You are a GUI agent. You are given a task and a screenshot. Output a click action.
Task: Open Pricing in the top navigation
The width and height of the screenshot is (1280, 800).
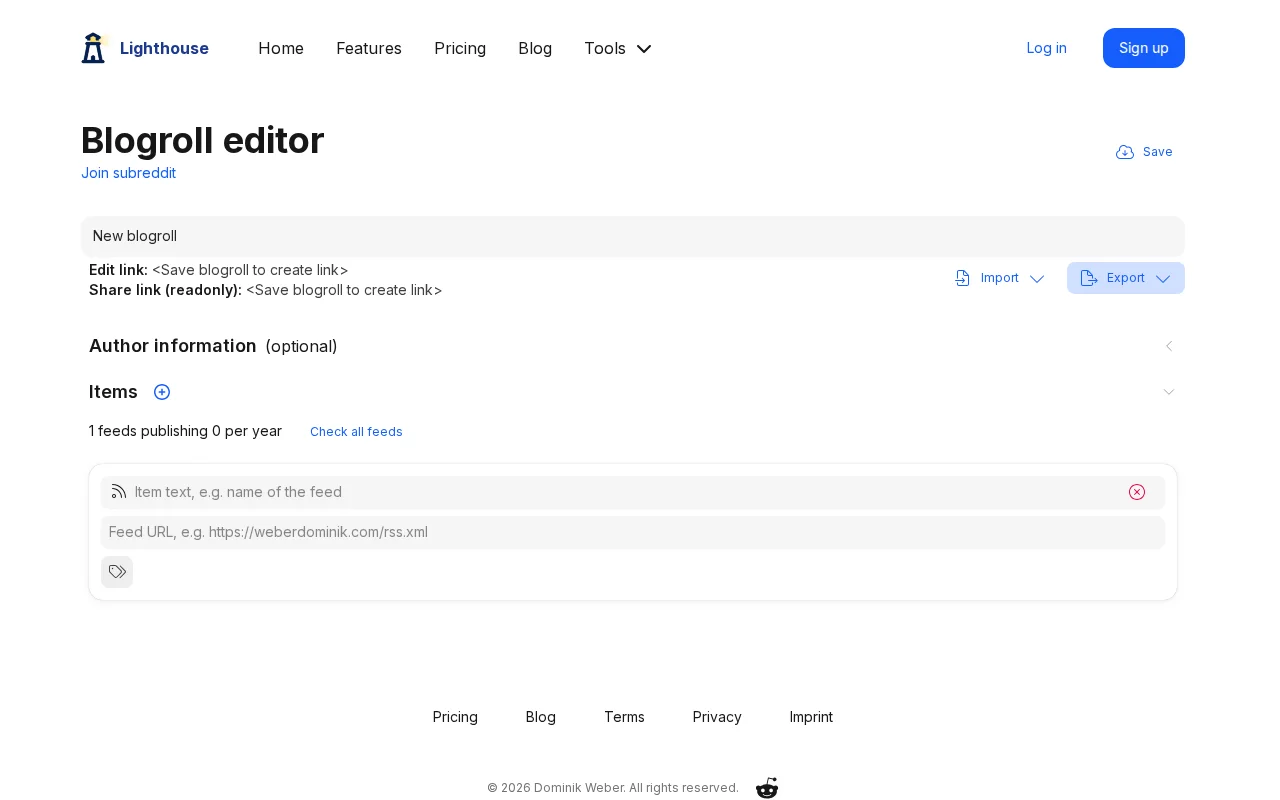(x=460, y=48)
